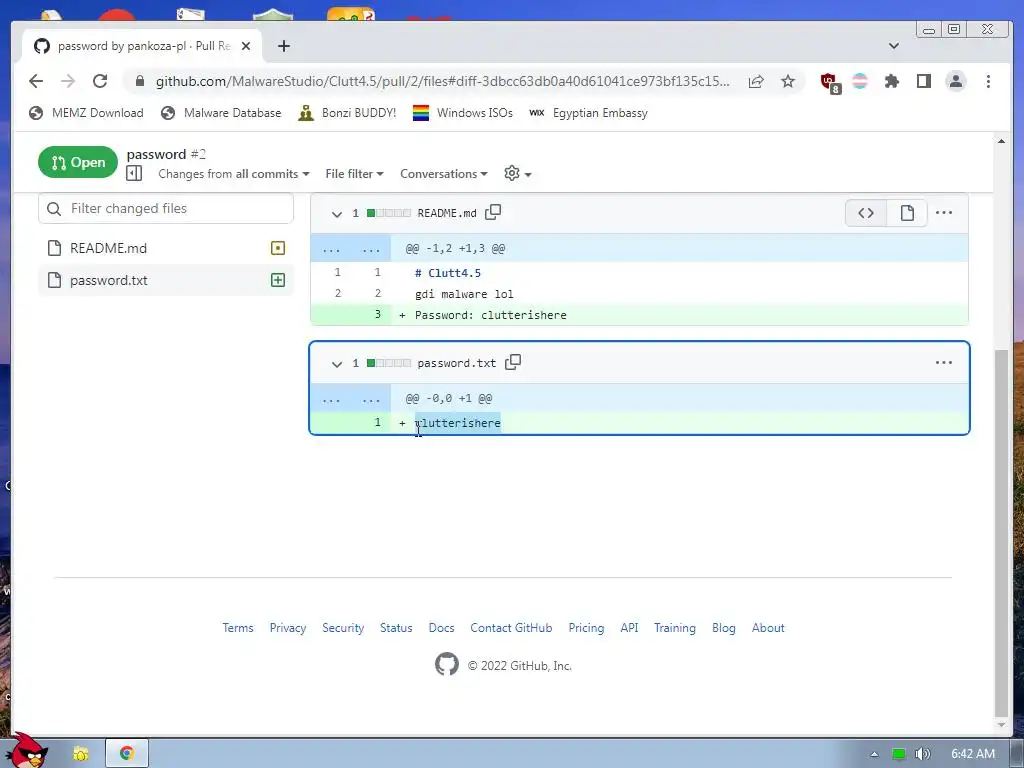This screenshot has height=768, width=1024.
Task: Click the highlighted 'clutterishere' line in password.txt
Action: tap(639, 423)
